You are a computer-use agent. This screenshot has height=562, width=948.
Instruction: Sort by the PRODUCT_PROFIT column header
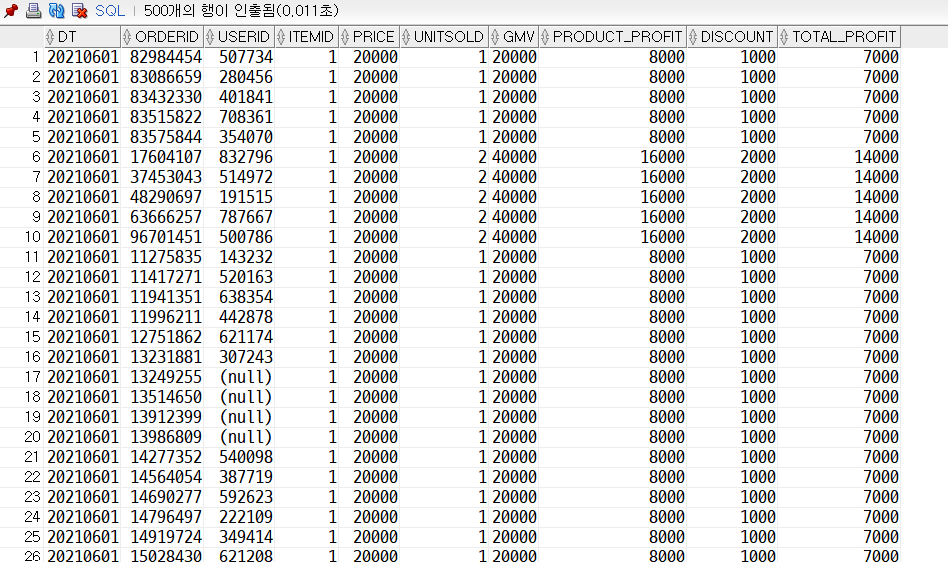(x=612, y=37)
